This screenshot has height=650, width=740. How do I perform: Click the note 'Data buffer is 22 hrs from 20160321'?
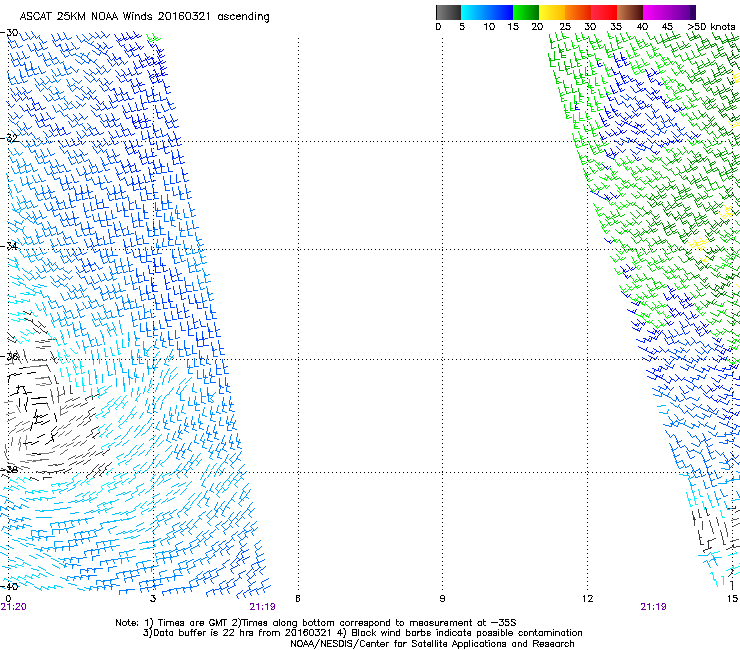242,633
